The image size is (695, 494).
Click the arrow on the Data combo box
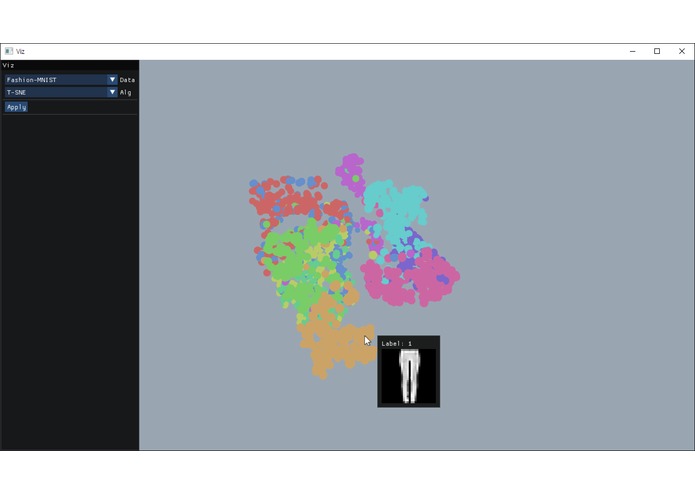tap(112, 80)
